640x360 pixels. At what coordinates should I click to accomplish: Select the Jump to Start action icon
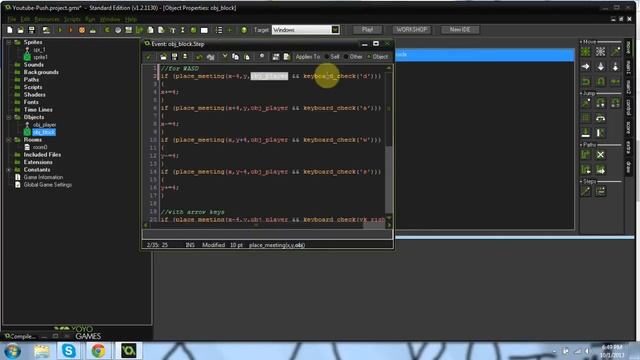click(600, 103)
